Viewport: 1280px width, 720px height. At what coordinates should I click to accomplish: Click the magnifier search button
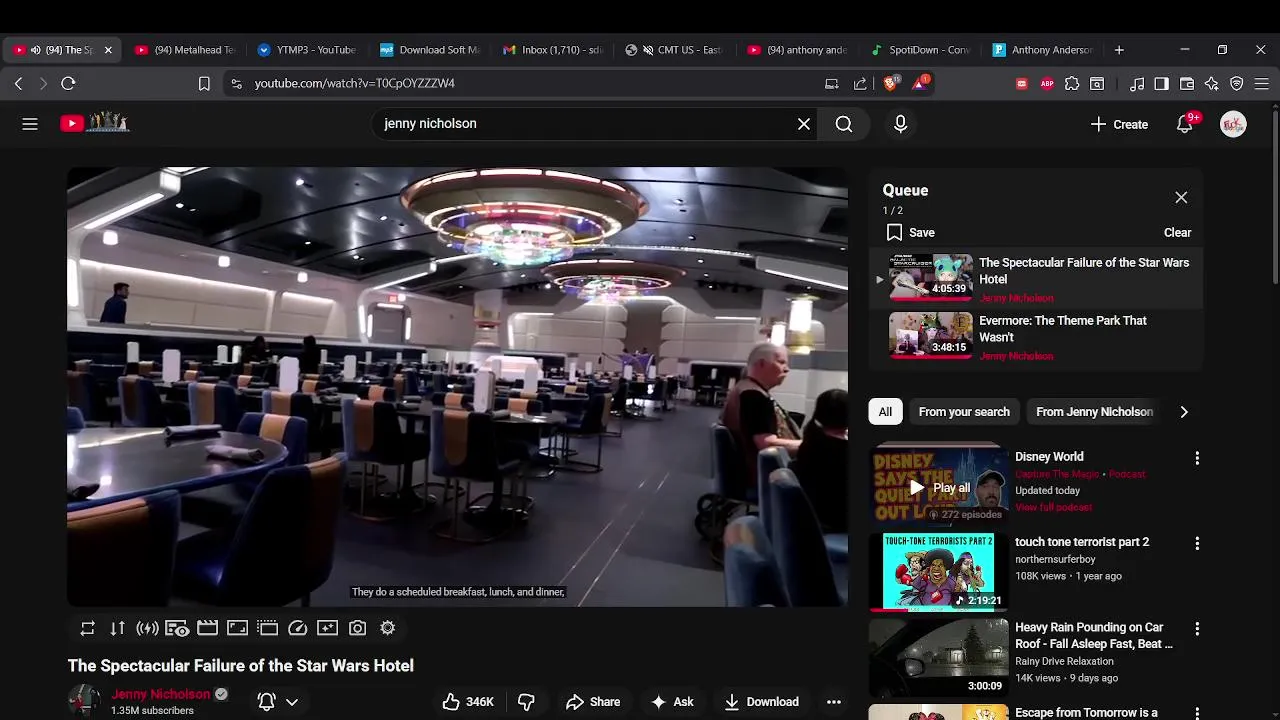click(844, 124)
